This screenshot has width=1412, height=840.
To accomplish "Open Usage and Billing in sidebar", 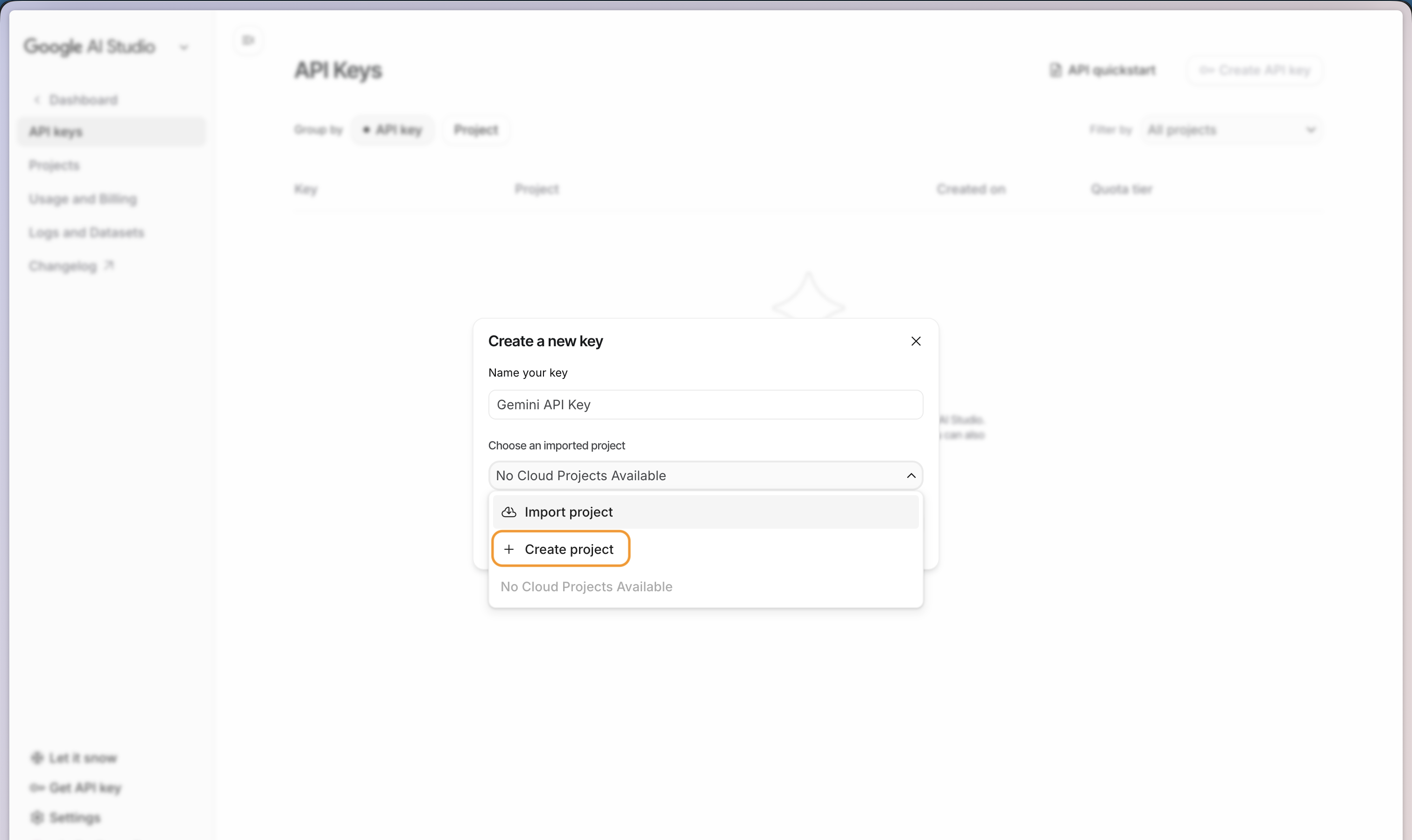I will [83, 199].
